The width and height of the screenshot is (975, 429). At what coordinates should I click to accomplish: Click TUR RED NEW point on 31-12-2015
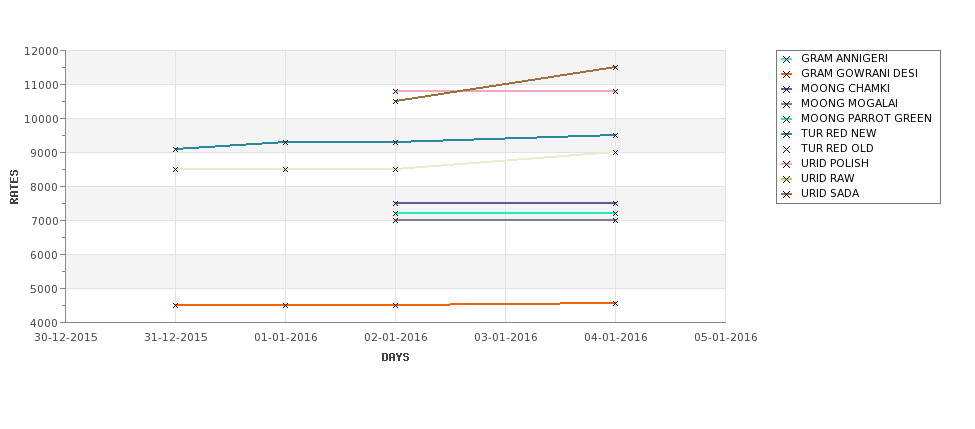coord(175,149)
